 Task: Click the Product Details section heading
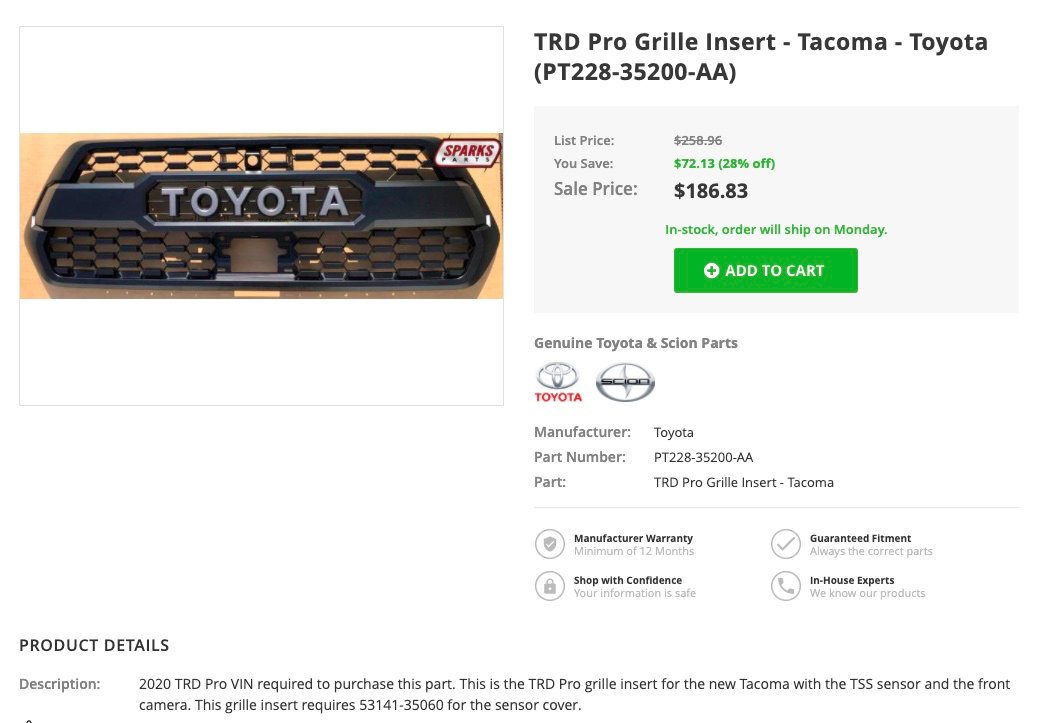point(94,646)
